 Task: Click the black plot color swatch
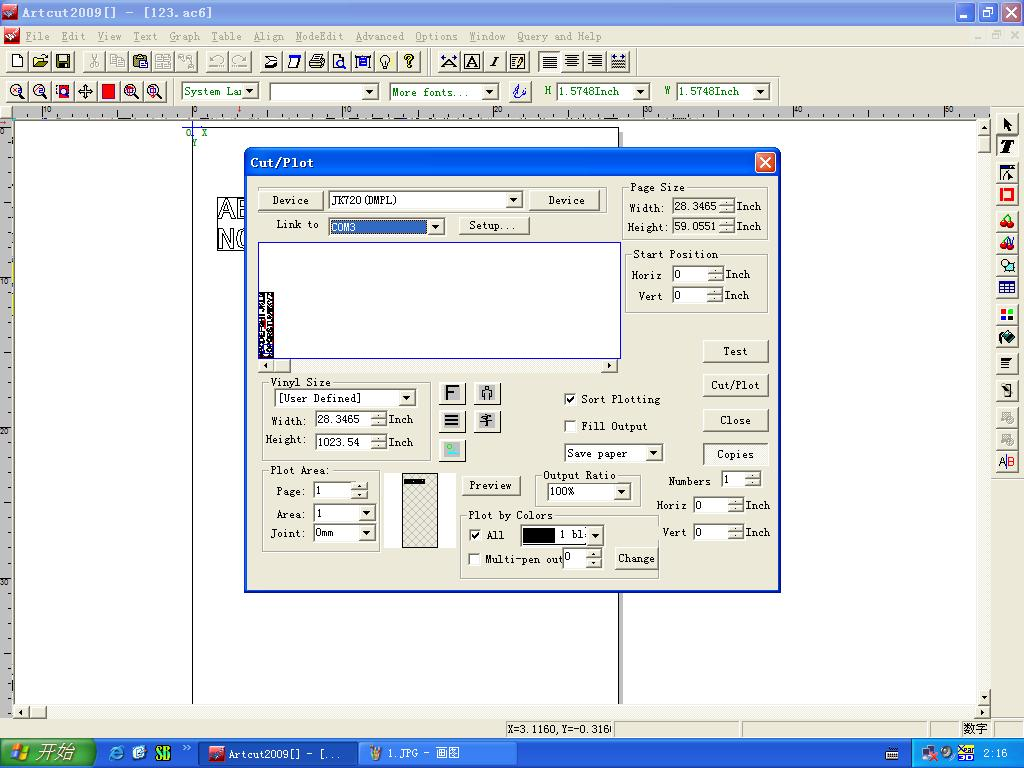click(x=538, y=535)
